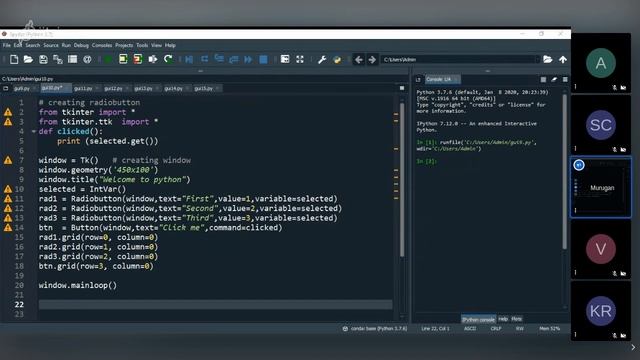Screen dimensions: 640x360
Task: Select participant tile SC in call panel
Action: point(601,125)
